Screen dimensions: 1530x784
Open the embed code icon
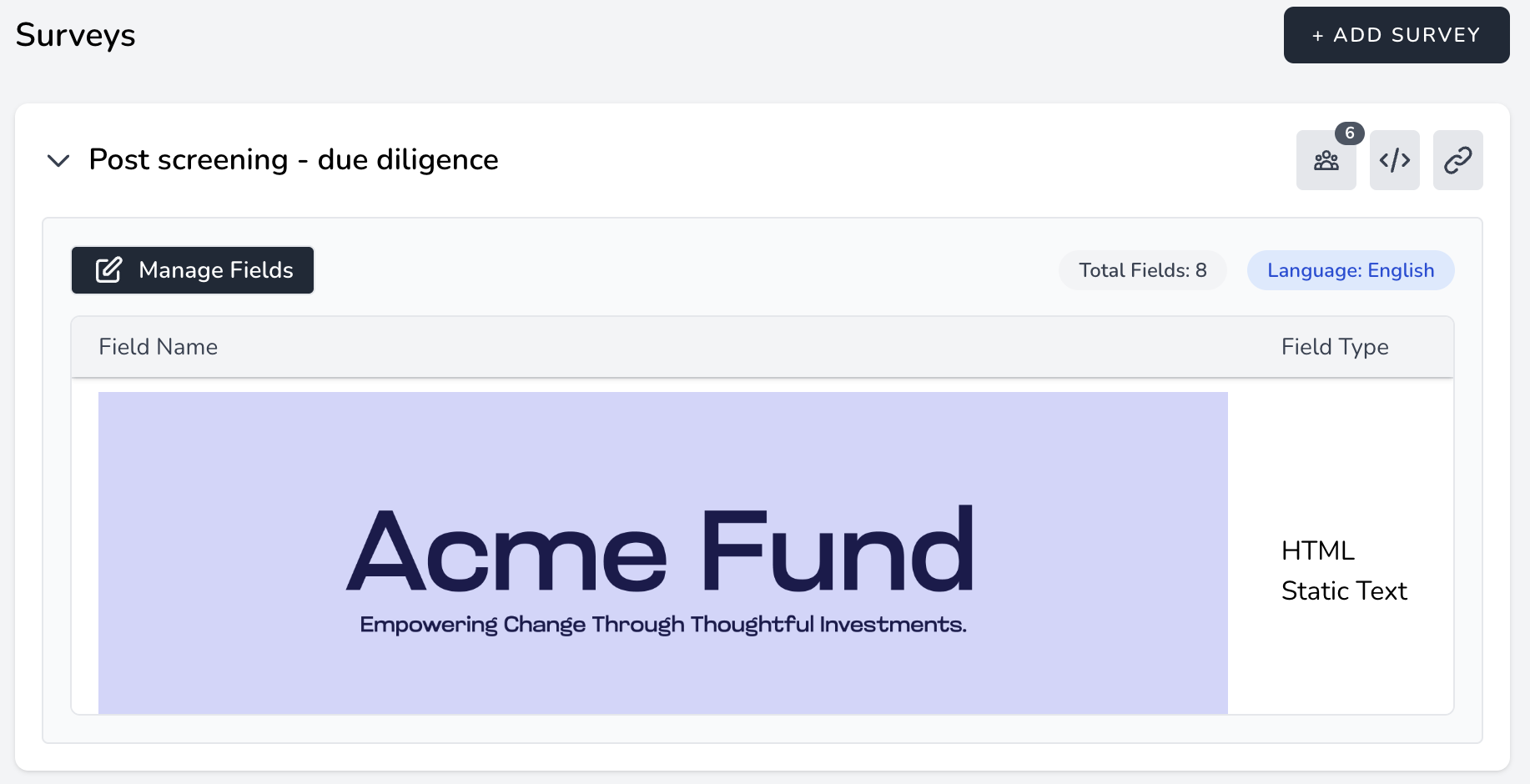(x=1395, y=160)
